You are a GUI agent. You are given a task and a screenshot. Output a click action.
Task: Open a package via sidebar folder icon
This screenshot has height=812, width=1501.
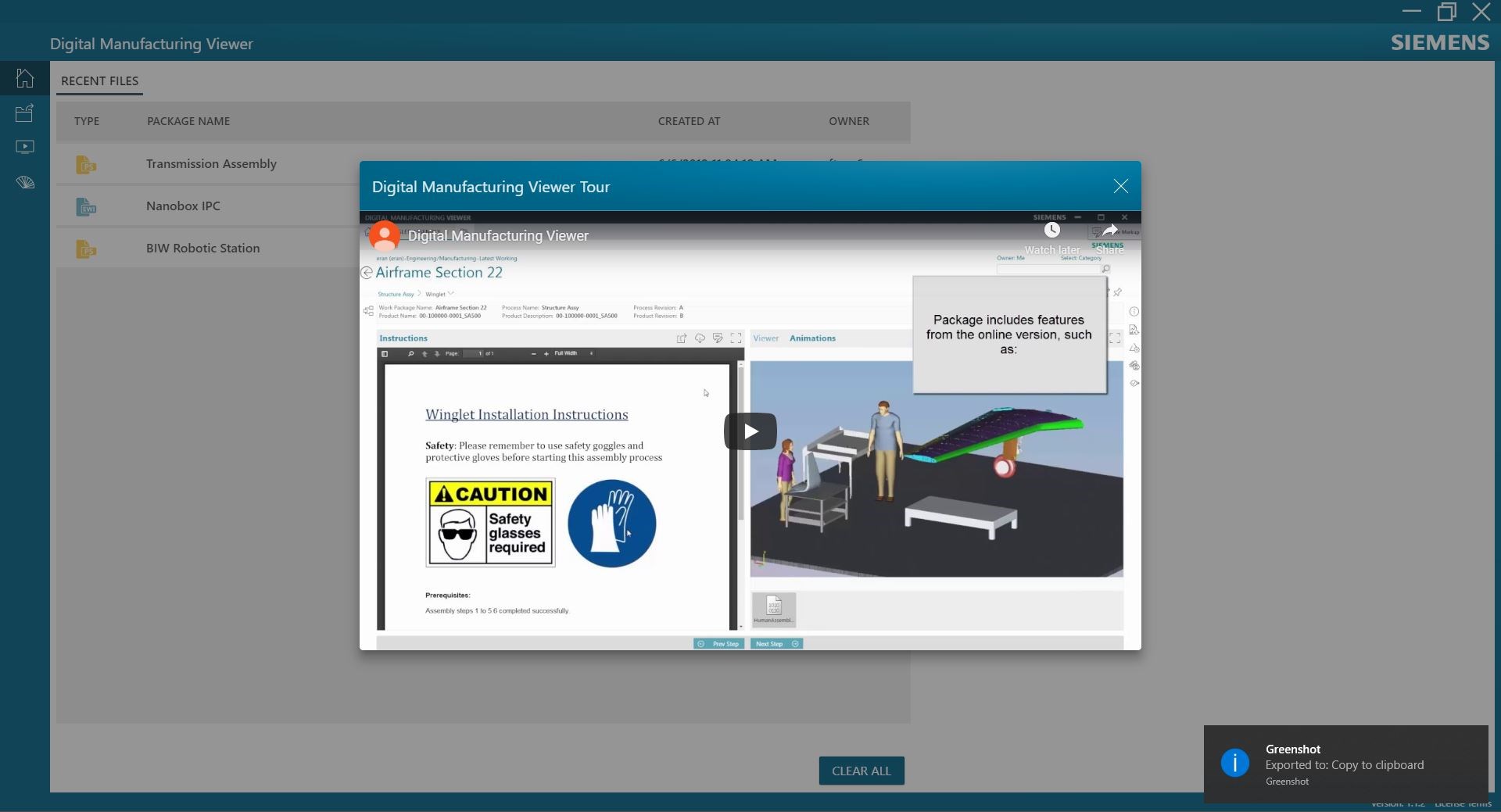pyautogui.click(x=25, y=113)
